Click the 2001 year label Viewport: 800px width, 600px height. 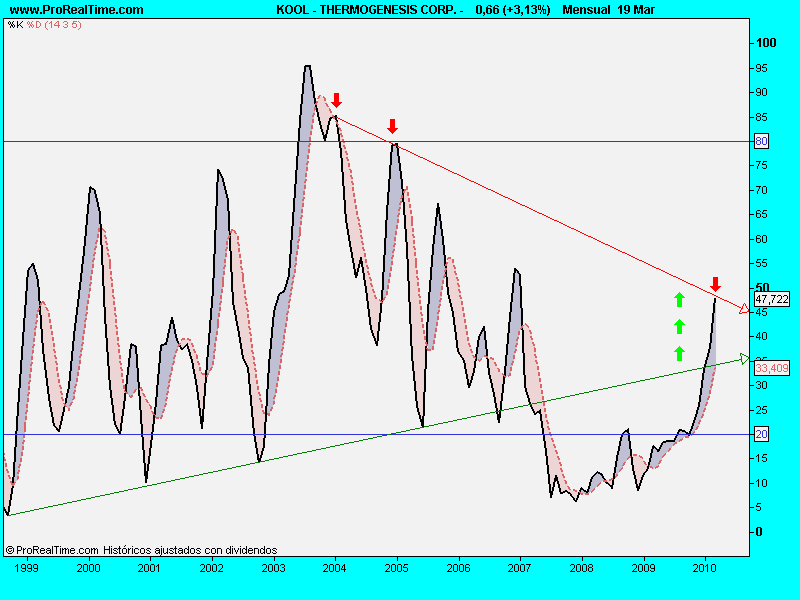pos(149,568)
